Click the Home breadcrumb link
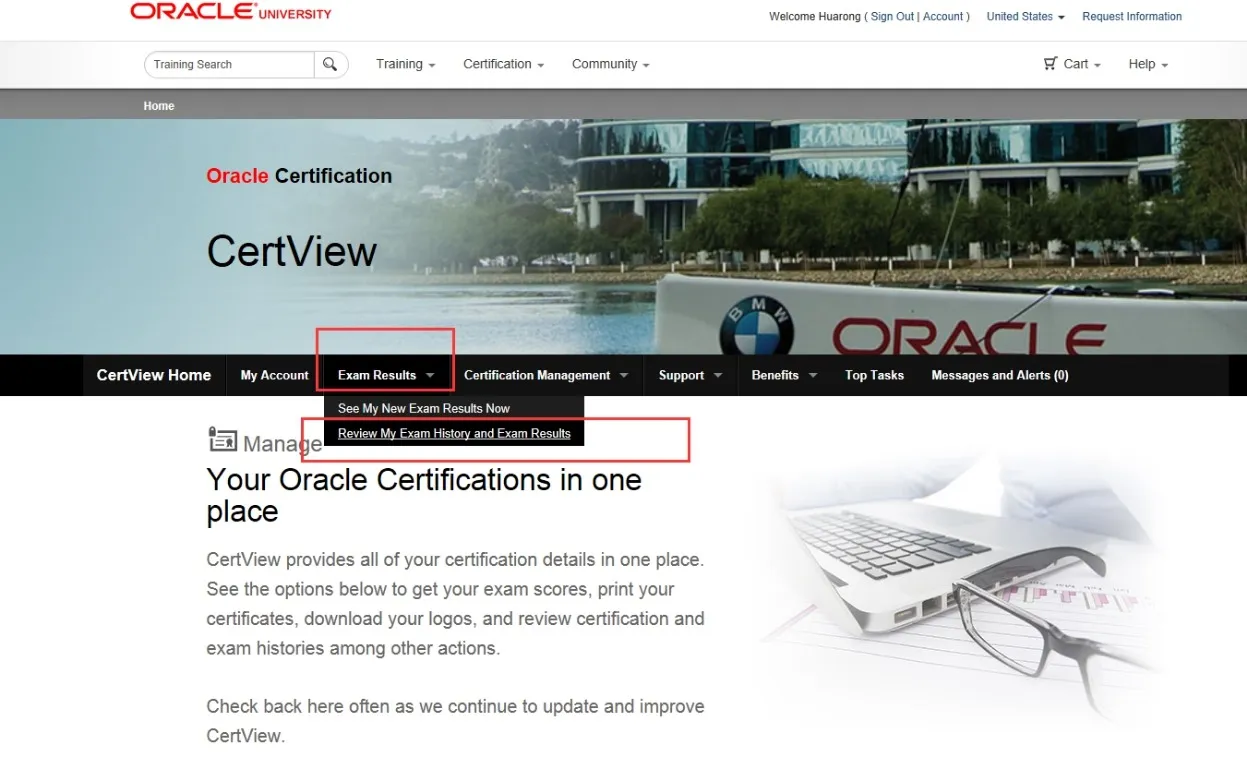This screenshot has height=757, width=1247. pyautogui.click(x=159, y=106)
